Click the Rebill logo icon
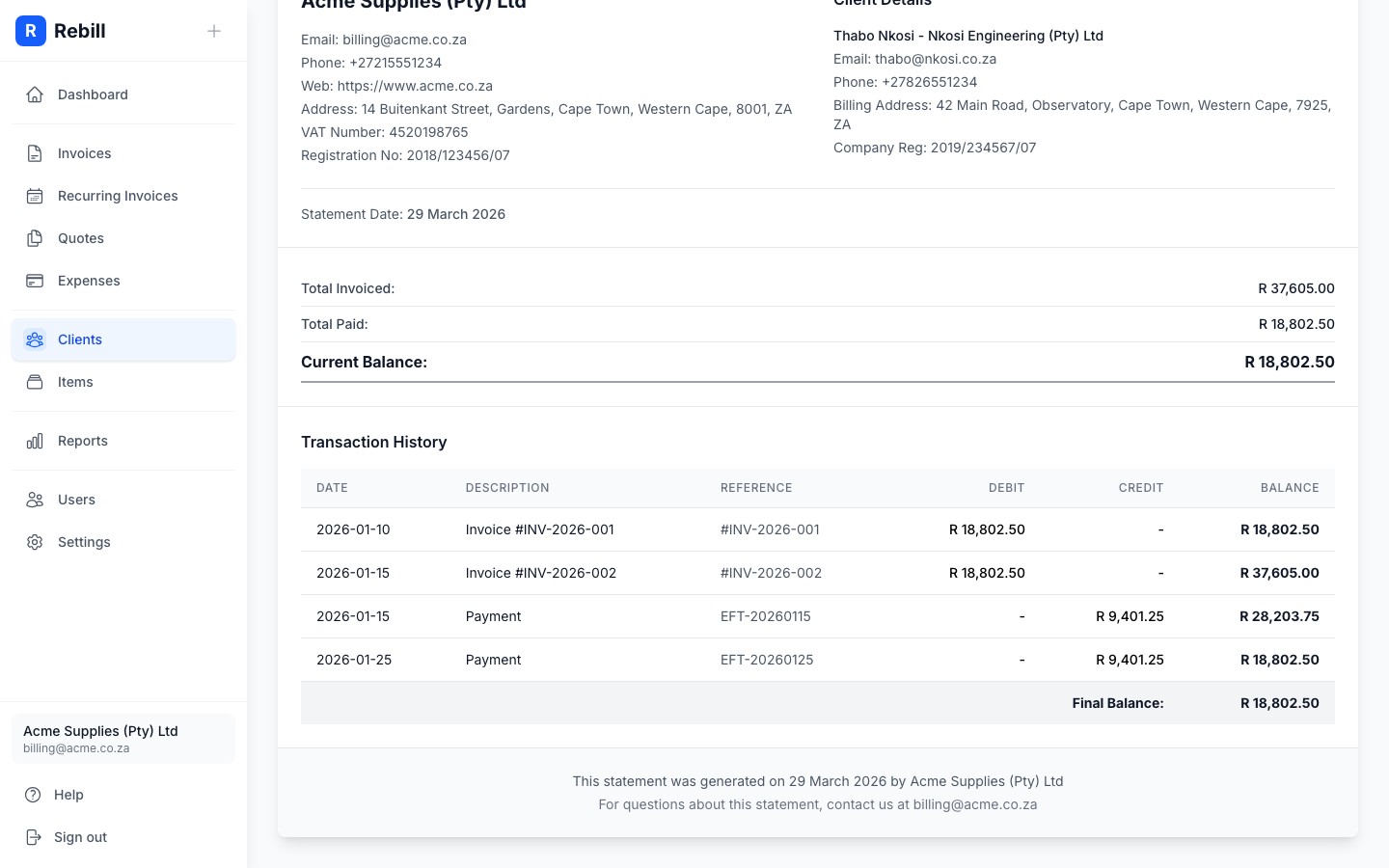Screen dimensions: 1389x868 (x=31, y=31)
